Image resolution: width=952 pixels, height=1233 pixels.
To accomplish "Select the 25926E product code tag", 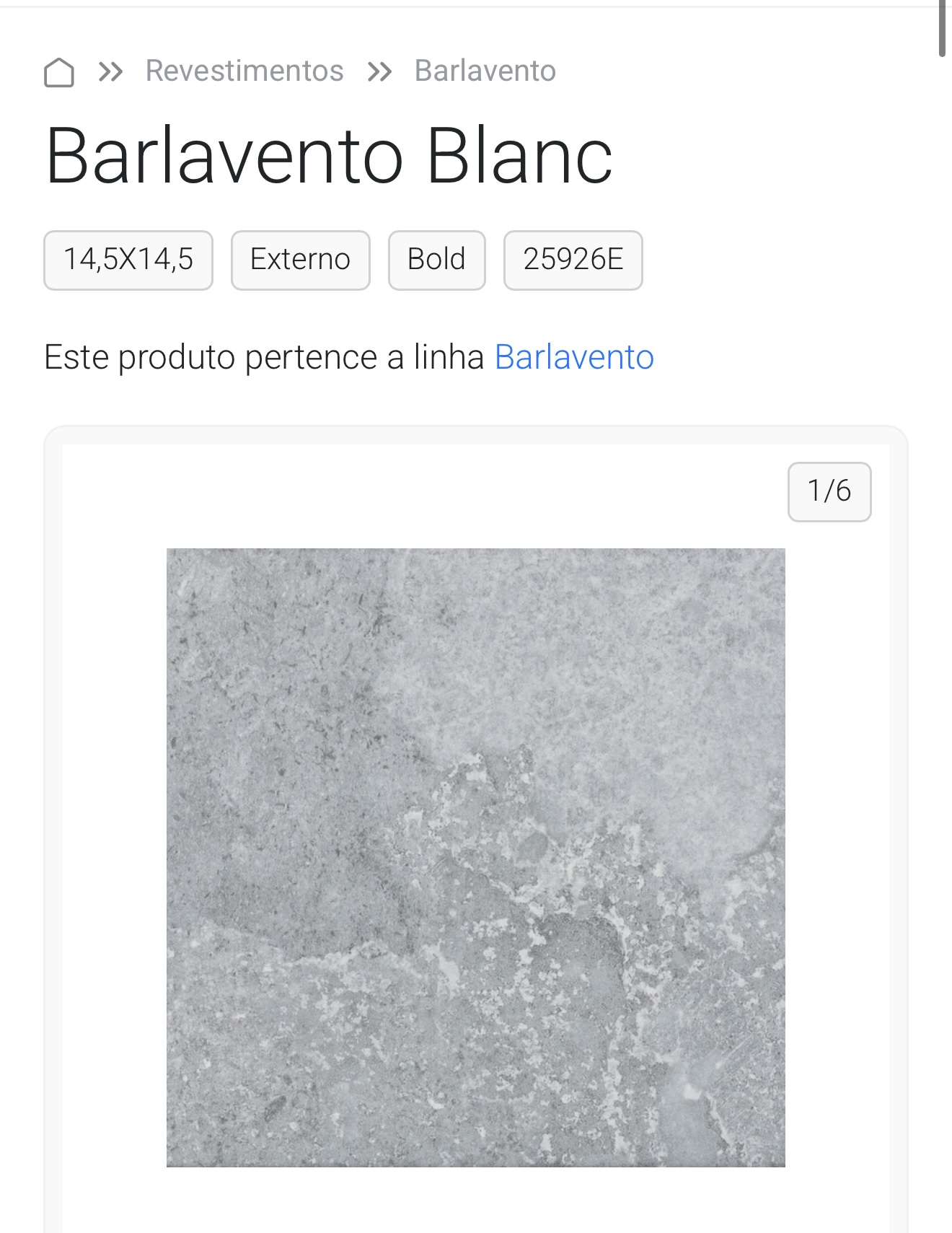I will click(x=573, y=260).
